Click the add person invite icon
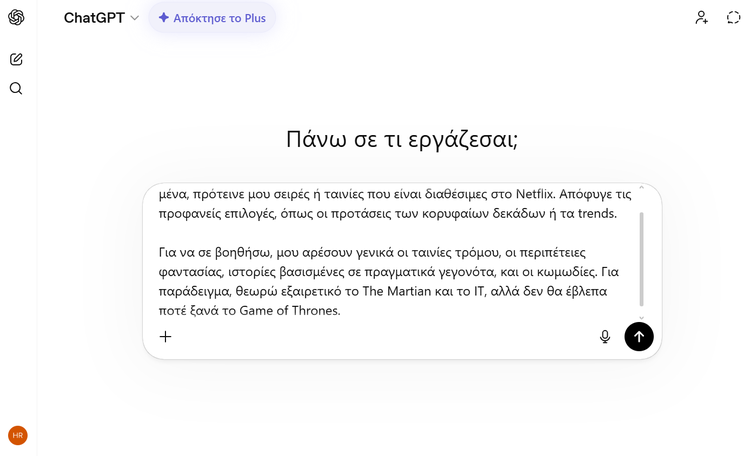The height and width of the screenshot is (456, 750). 702,17
